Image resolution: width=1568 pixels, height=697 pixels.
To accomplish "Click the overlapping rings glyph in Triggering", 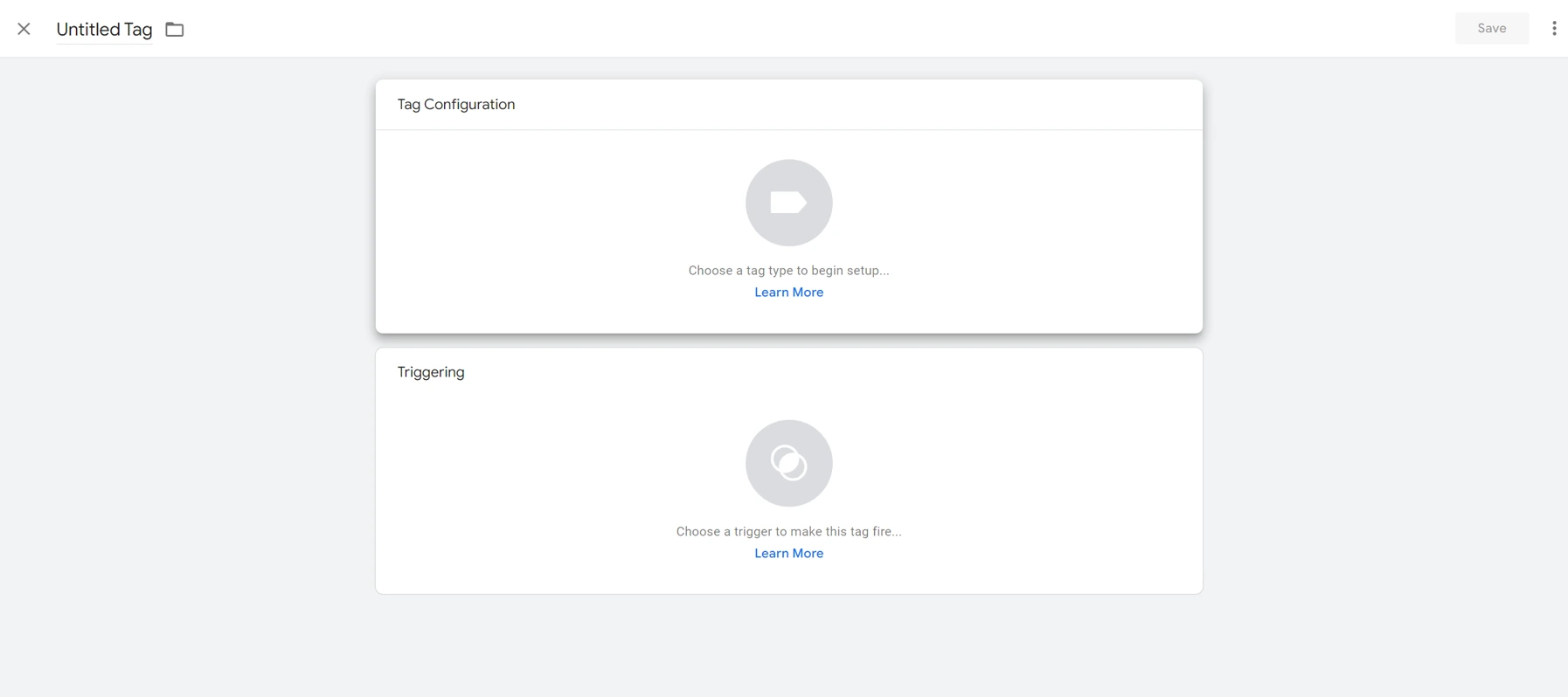I will (788, 464).
